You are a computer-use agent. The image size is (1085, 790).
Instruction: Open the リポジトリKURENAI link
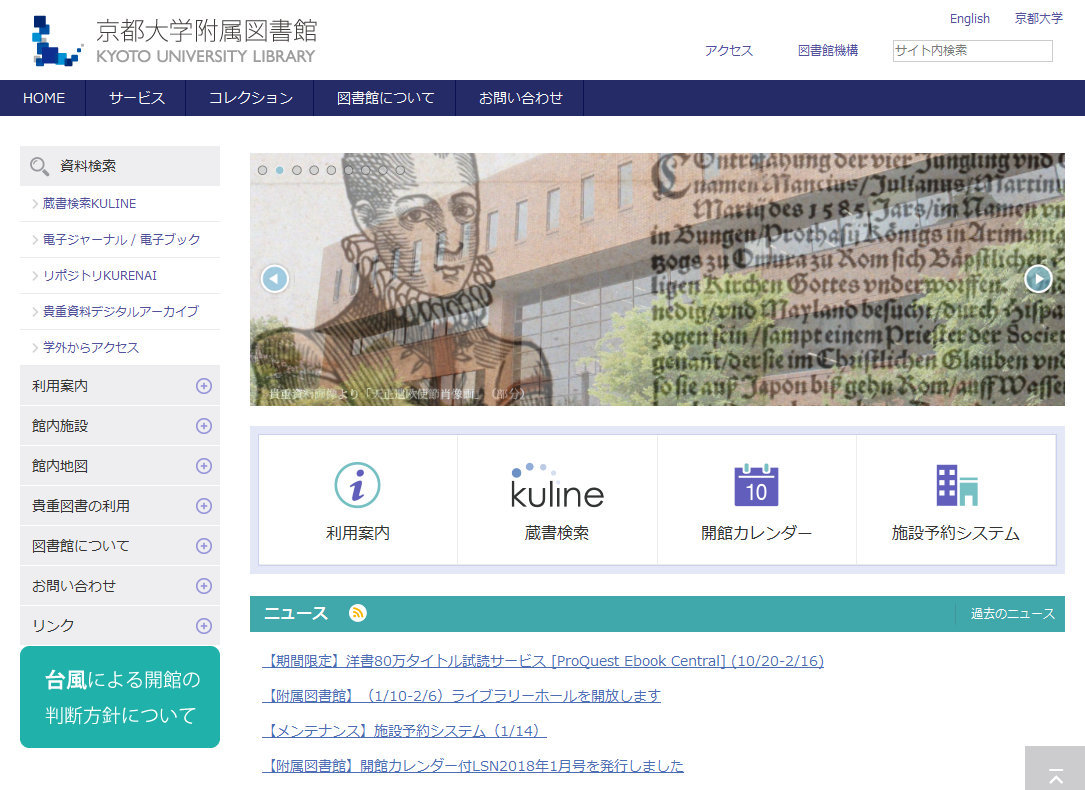(x=100, y=275)
